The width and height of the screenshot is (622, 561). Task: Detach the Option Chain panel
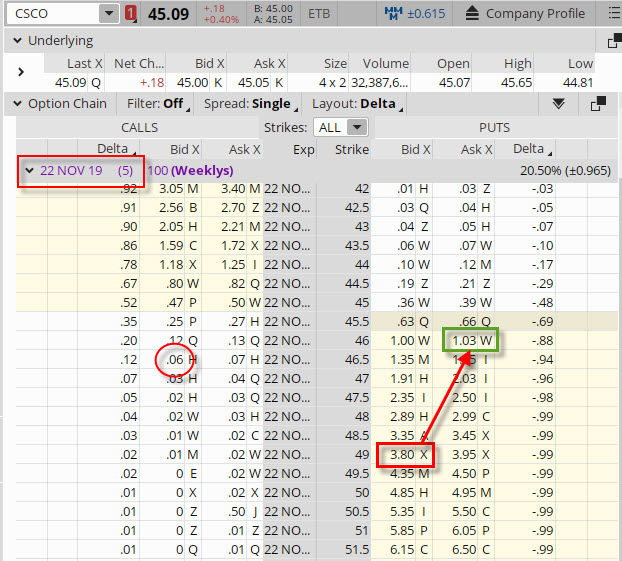(597, 104)
